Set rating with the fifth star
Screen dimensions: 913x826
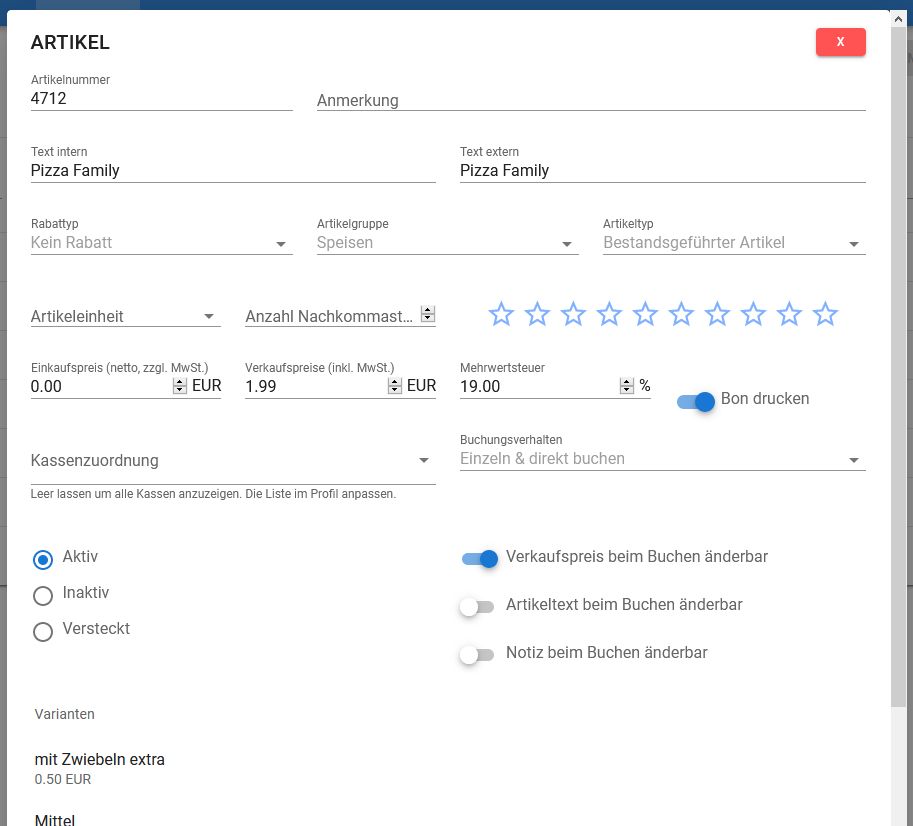[x=645, y=315]
